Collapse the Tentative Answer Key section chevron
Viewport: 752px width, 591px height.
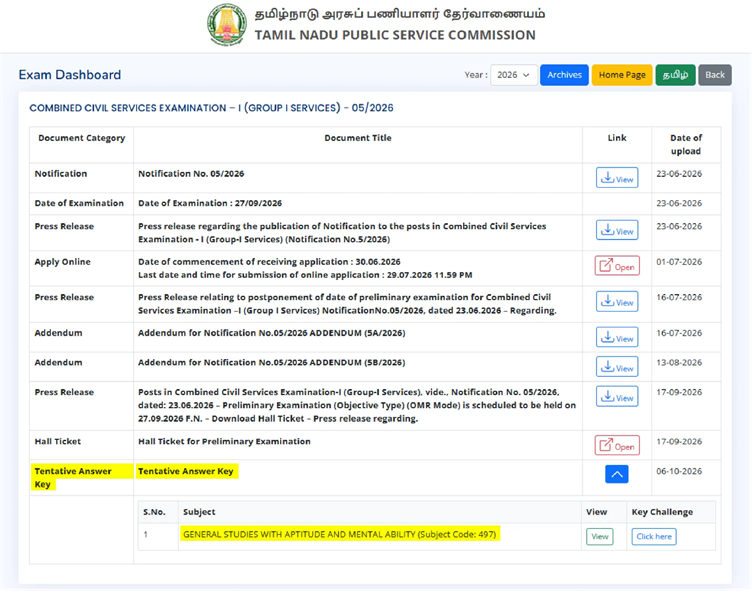[x=617, y=474]
